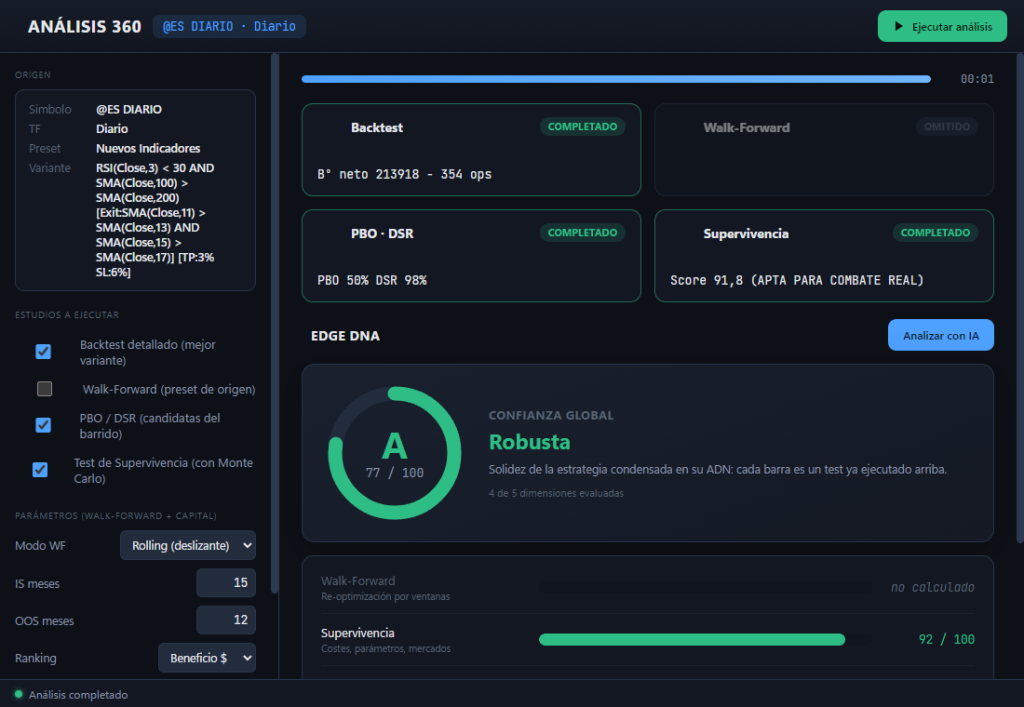
Task: Click the 00:01 elapsed timer
Action: (x=977, y=79)
